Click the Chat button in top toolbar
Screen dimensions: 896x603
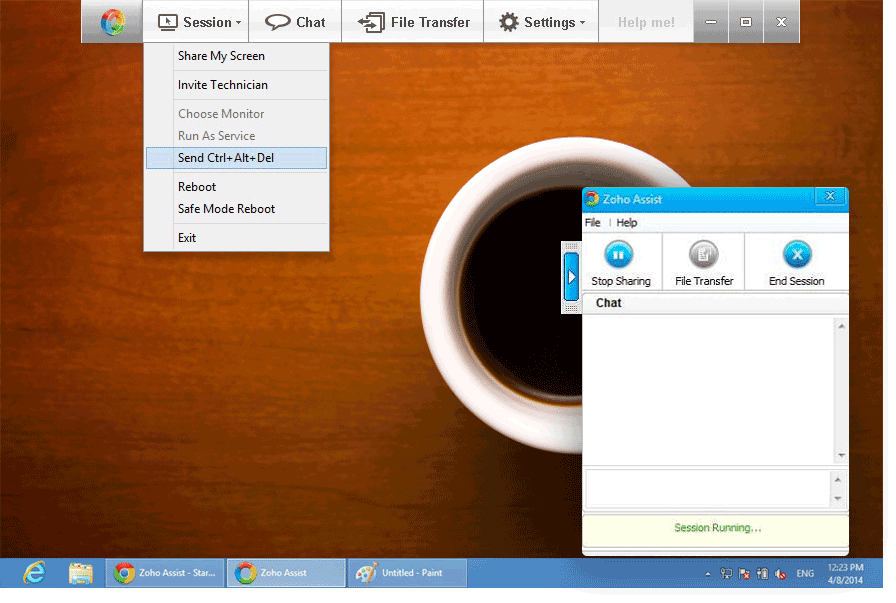295,22
